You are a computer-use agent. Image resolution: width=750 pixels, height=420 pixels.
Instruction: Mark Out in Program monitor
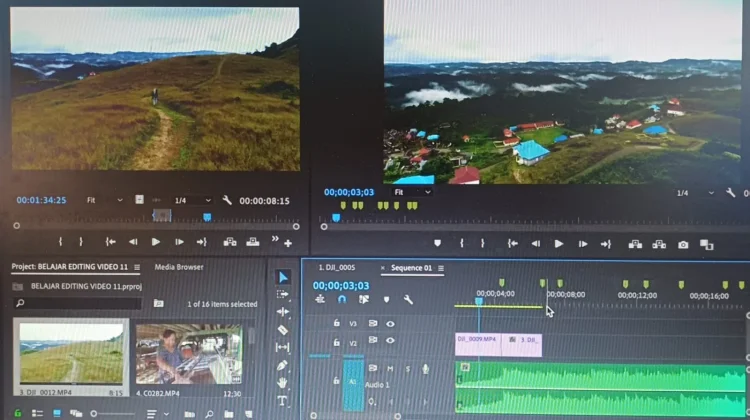pyautogui.click(x=482, y=243)
